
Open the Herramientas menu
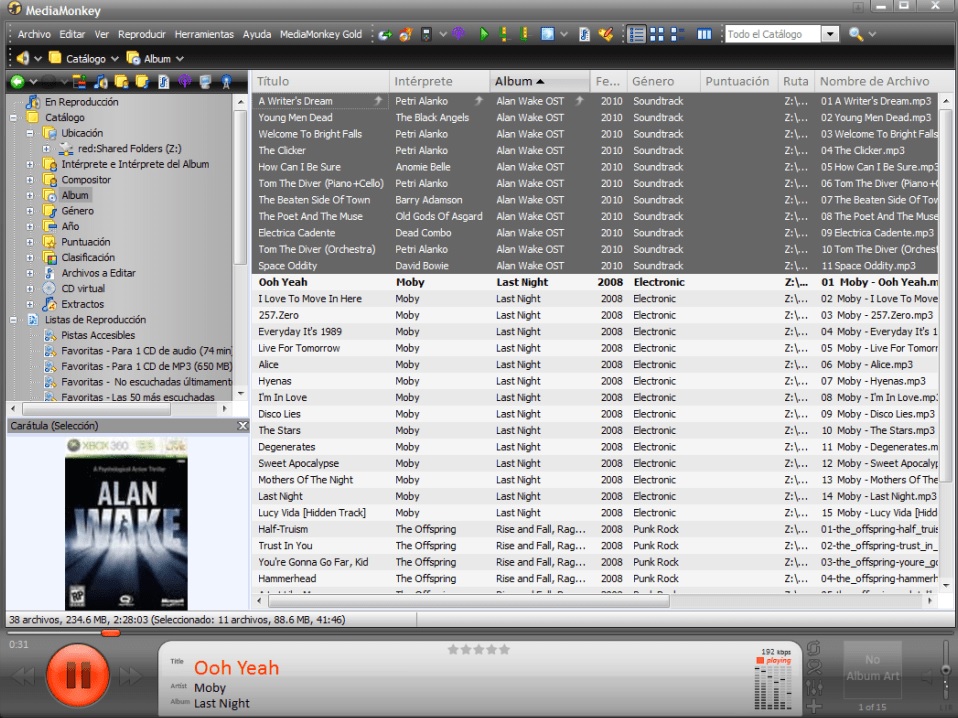[x=204, y=34]
